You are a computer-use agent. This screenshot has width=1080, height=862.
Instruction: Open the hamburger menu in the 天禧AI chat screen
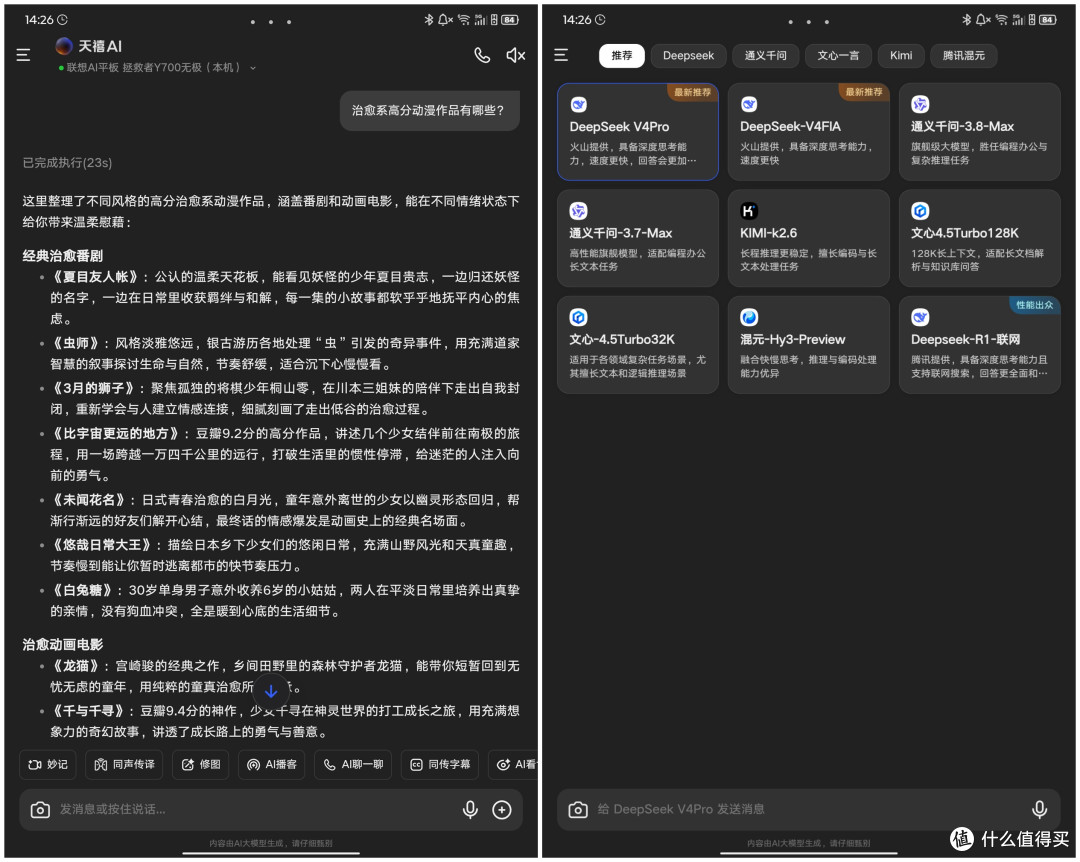(23, 54)
